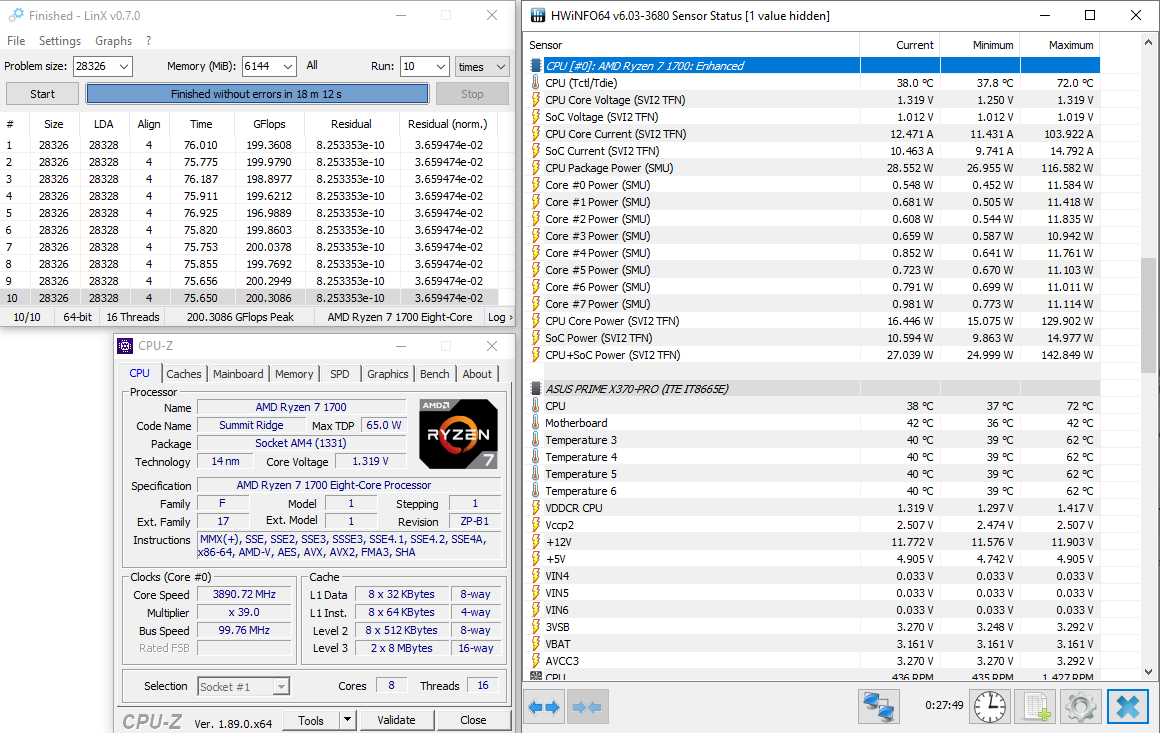This screenshot has height=733, width=1160.
Task: Click the Close button in CPU-Z
Action: pos(473,720)
